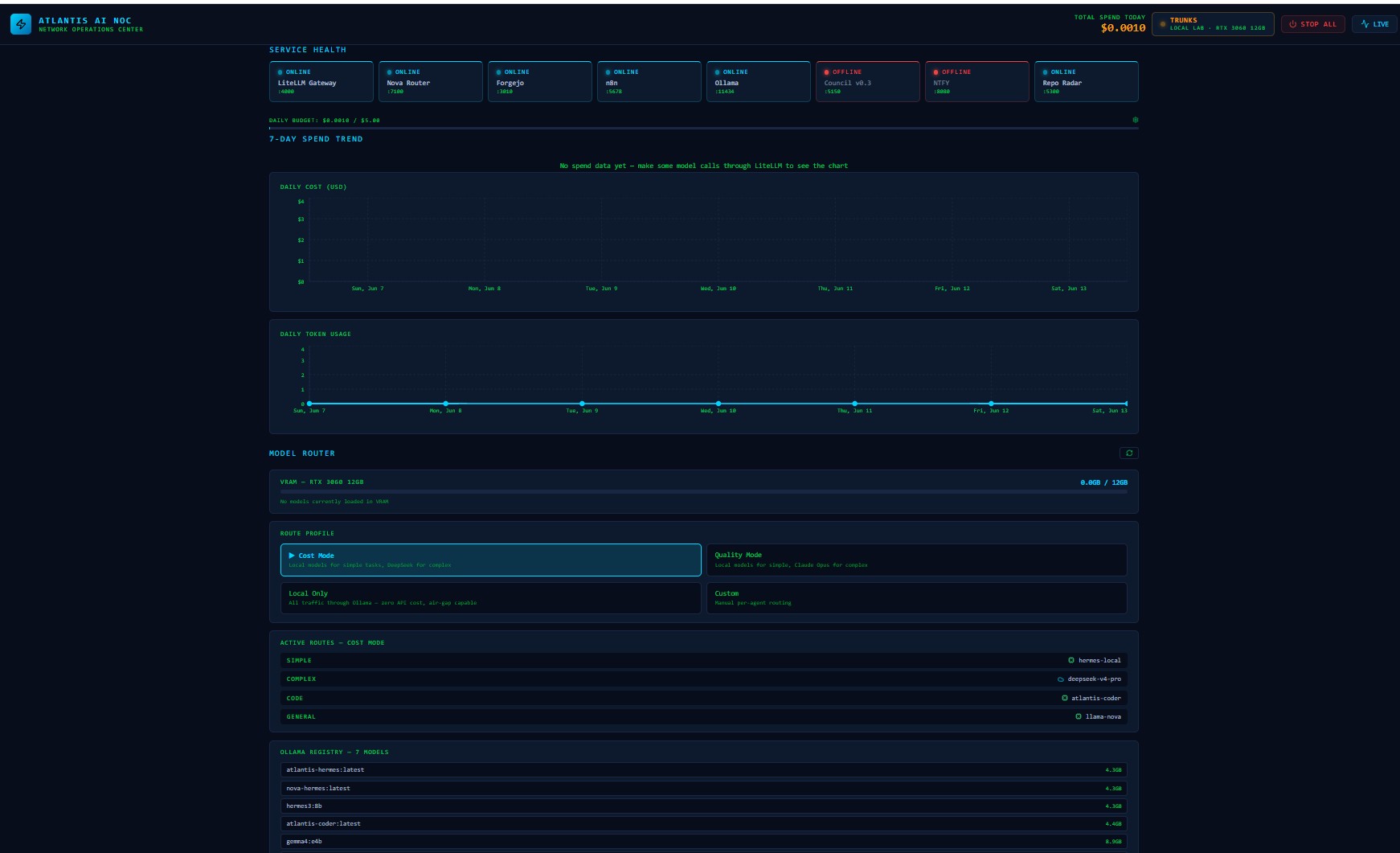1400x853 pixels.
Task: Click the Atlantis AI NOC lightning logo
Action: pyautogui.click(x=21, y=24)
